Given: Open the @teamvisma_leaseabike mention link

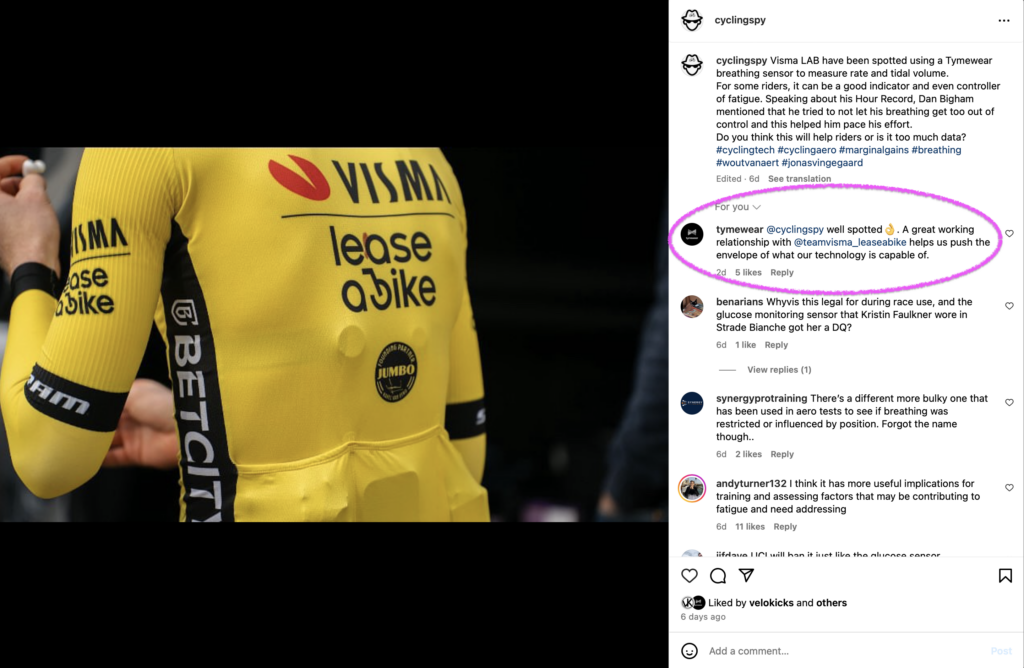Looking at the screenshot, I should (x=850, y=242).
